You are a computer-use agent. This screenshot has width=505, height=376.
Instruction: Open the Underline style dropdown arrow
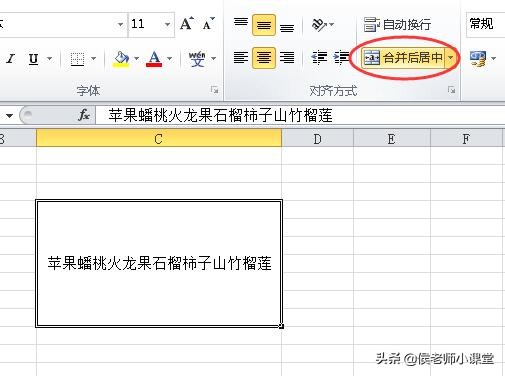point(49,59)
